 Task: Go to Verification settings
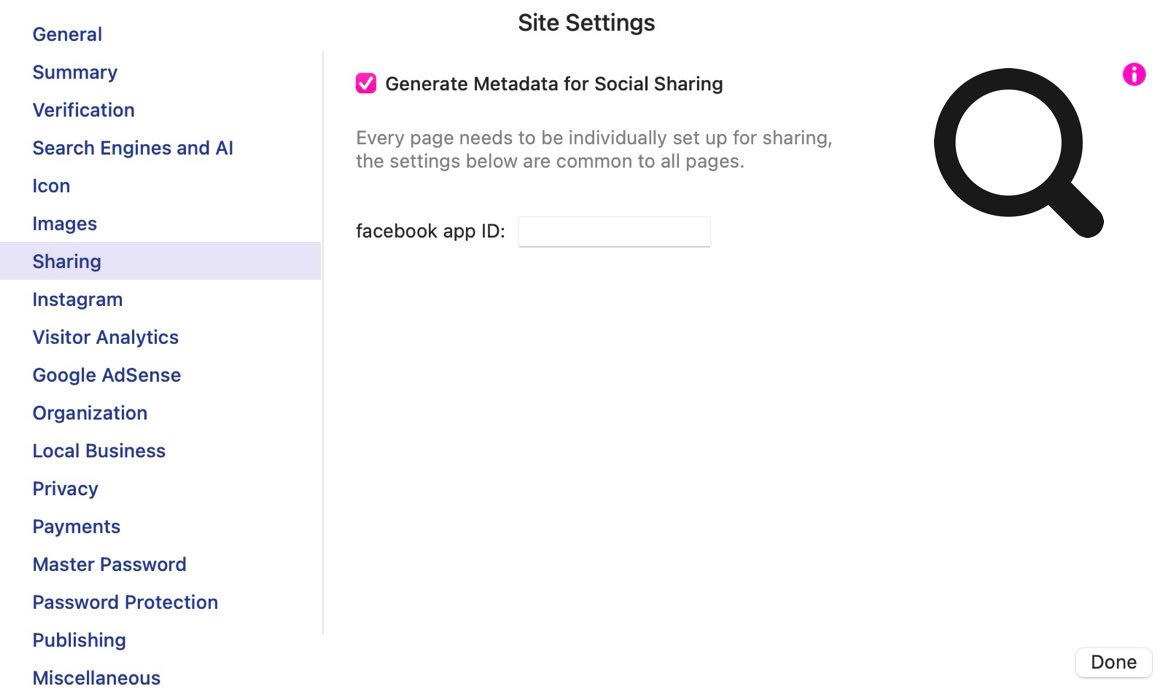pos(83,110)
